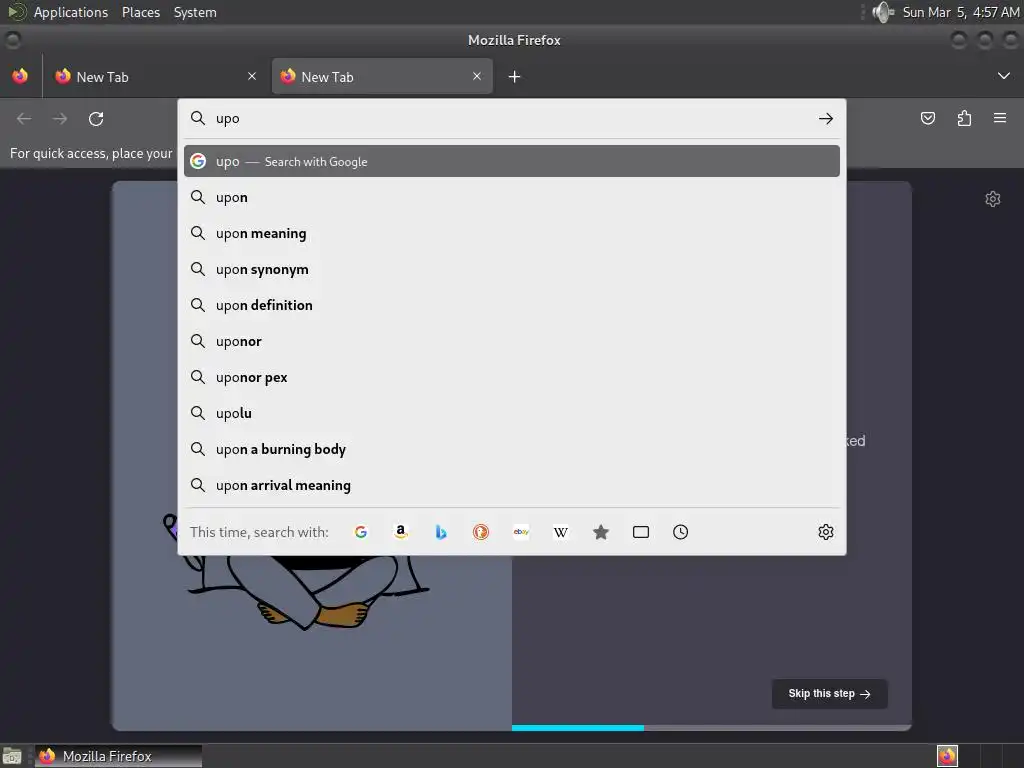Pick 'upon synonym' suggestion
Screen dimensions: 1024x768
511,269
